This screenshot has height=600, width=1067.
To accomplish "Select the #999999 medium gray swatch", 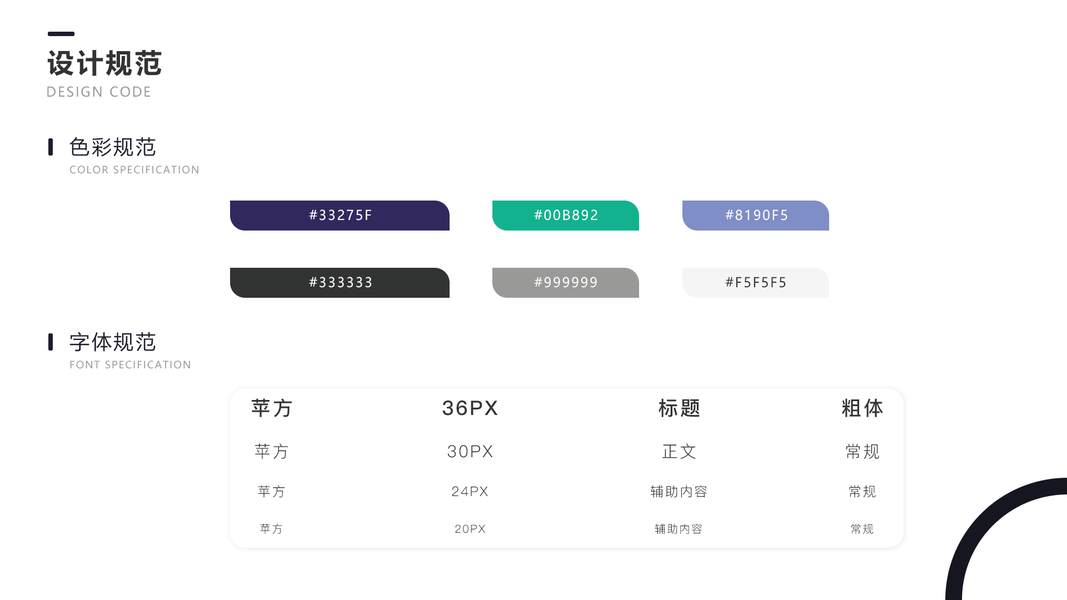I will point(565,282).
